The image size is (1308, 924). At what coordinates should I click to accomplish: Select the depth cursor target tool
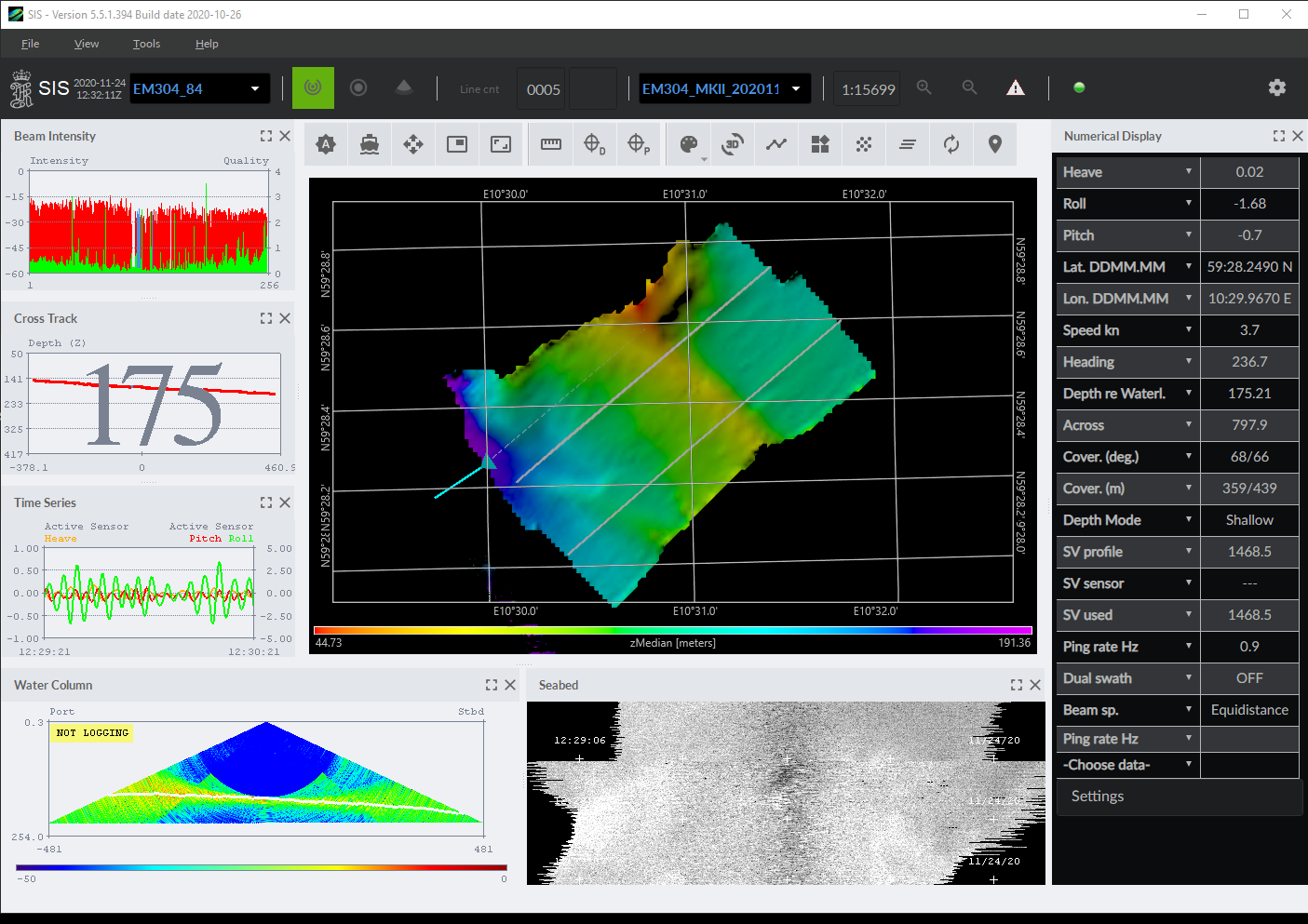[x=594, y=144]
